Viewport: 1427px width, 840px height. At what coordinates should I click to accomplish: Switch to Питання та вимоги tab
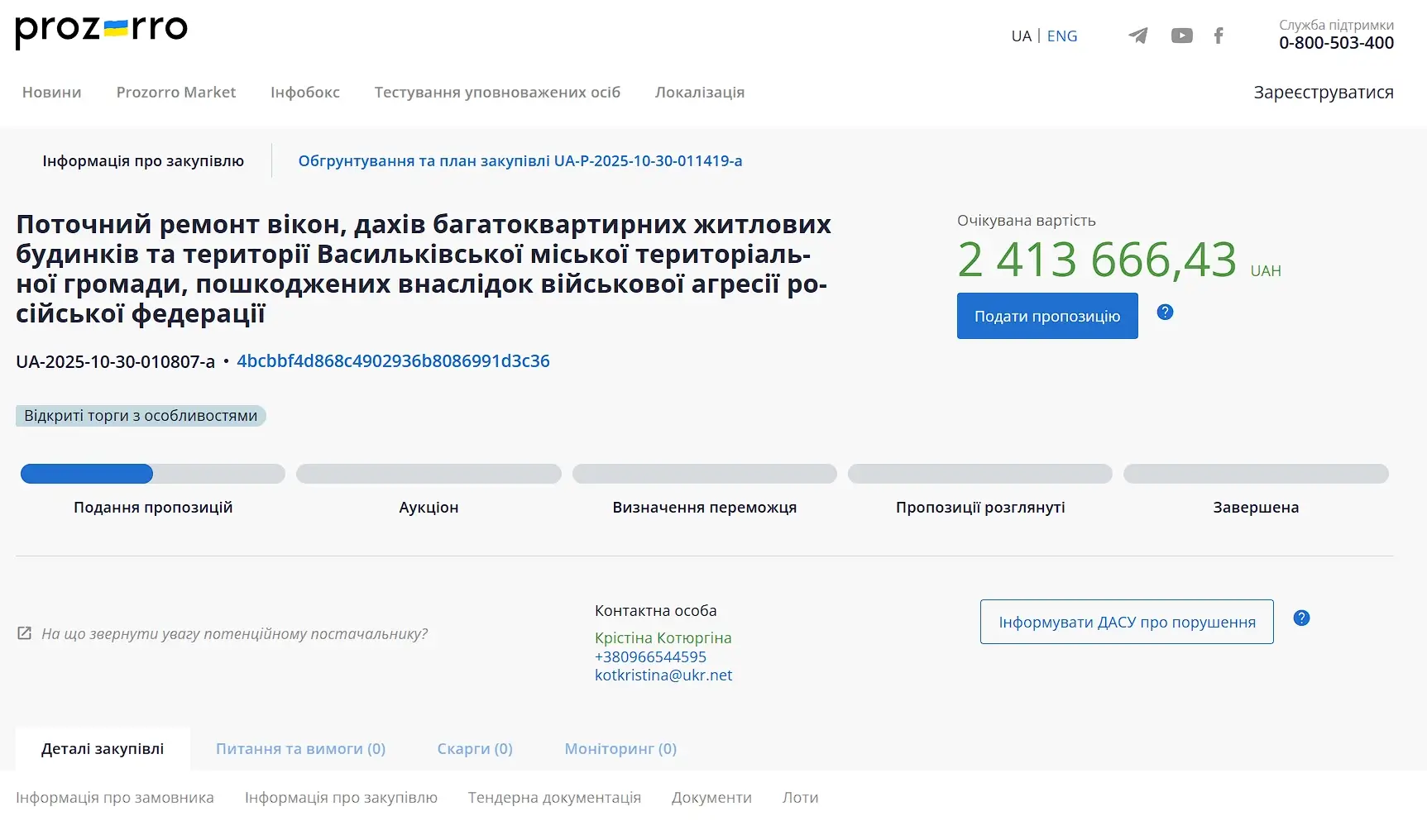pyautogui.click(x=300, y=749)
